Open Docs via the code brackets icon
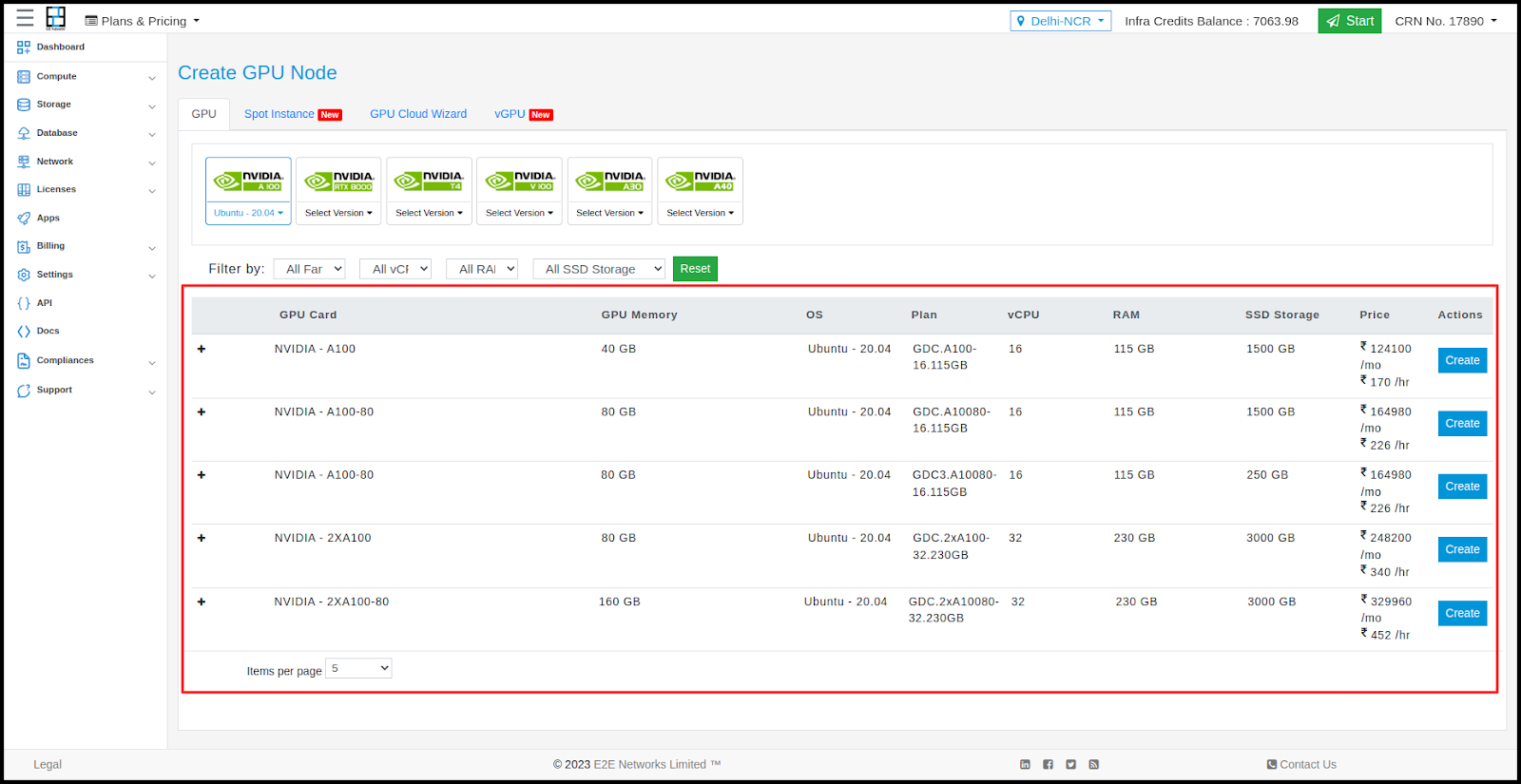Screen dimensions: 1521x784 pos(24,332)
